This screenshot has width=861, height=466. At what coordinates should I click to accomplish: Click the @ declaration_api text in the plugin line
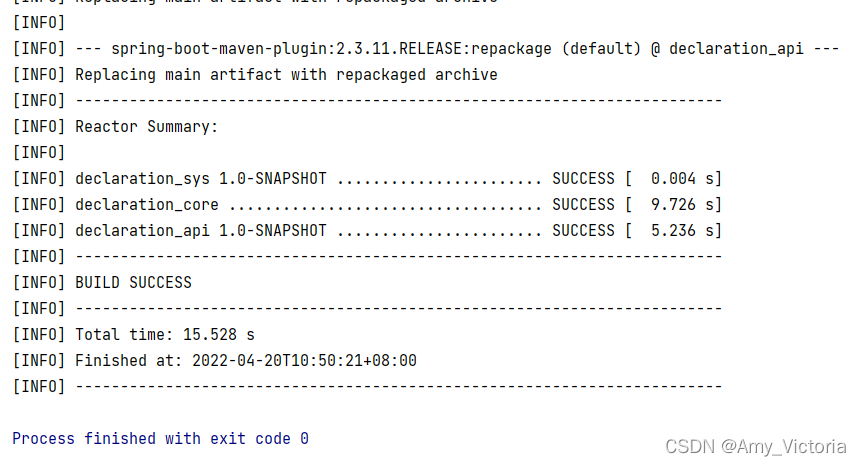[727, 49]
